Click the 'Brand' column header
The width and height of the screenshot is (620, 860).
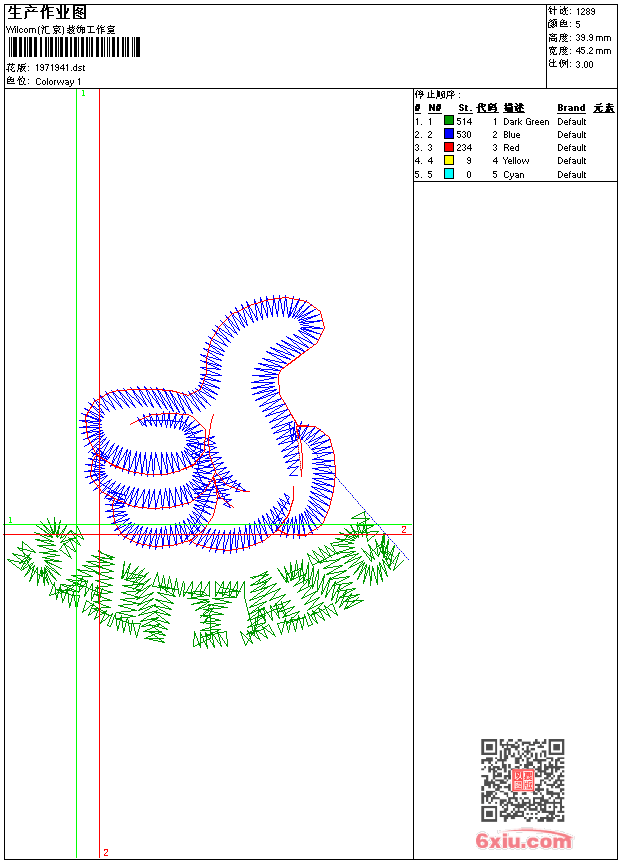pyautogui.click(x=571, y=108)
